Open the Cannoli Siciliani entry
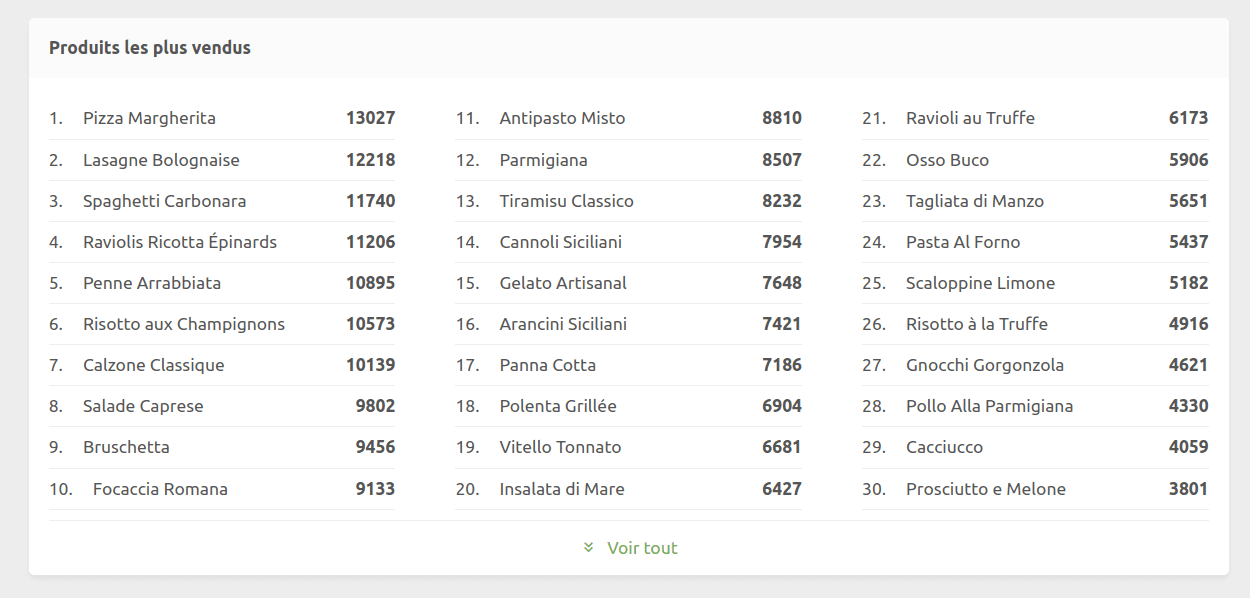 tap(561, 242)
